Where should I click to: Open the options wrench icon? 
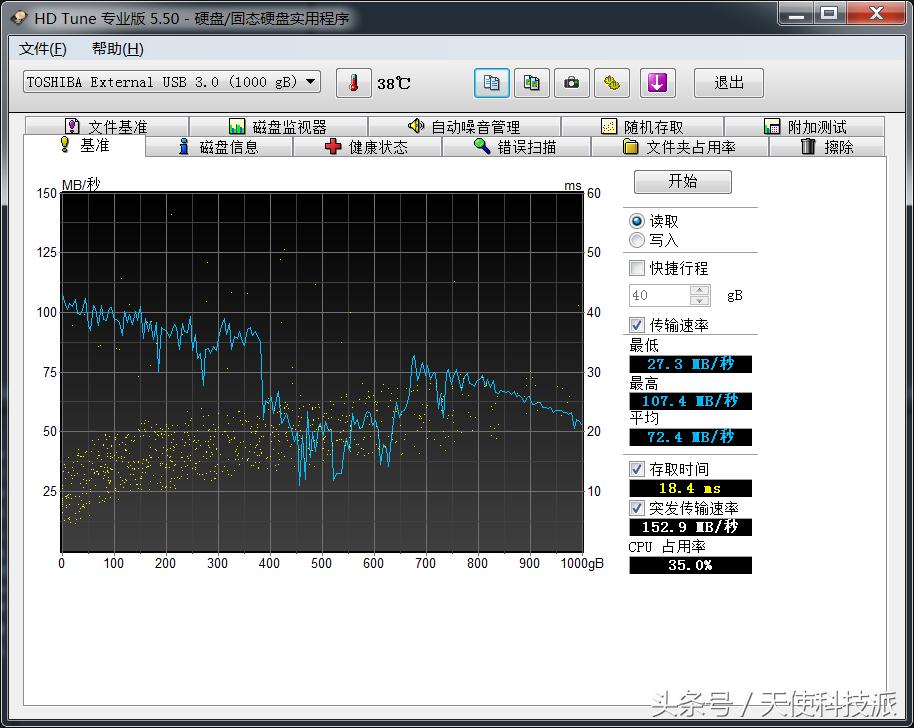611,83
